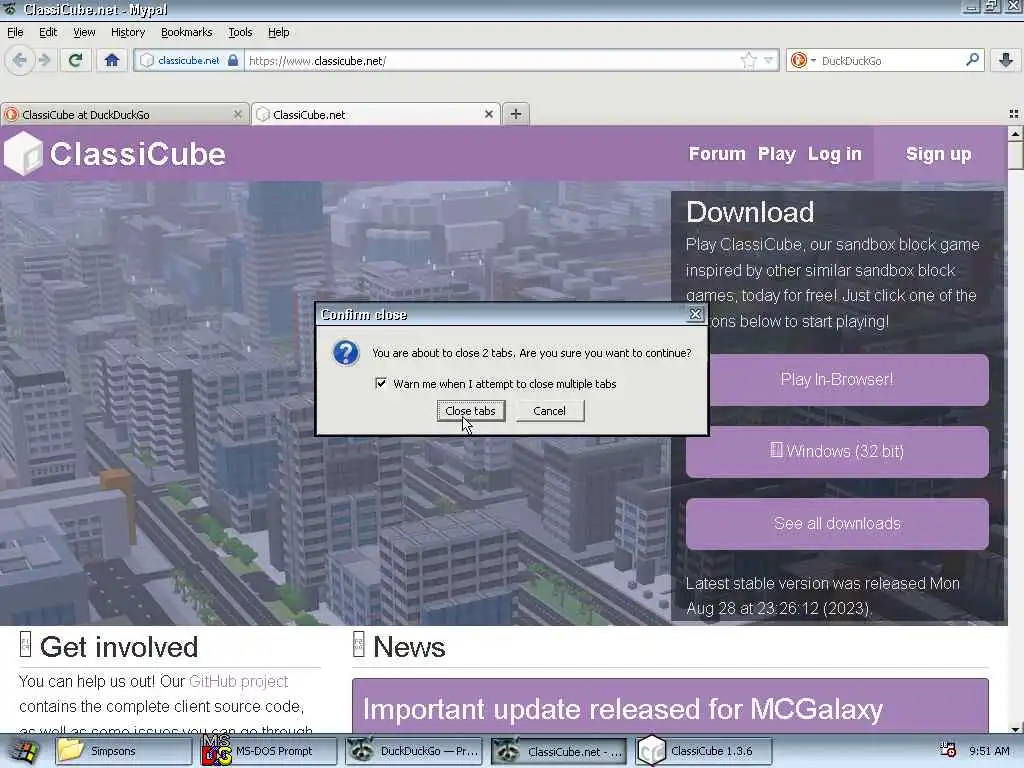Click the Sign up button

[x=938, y=154]
